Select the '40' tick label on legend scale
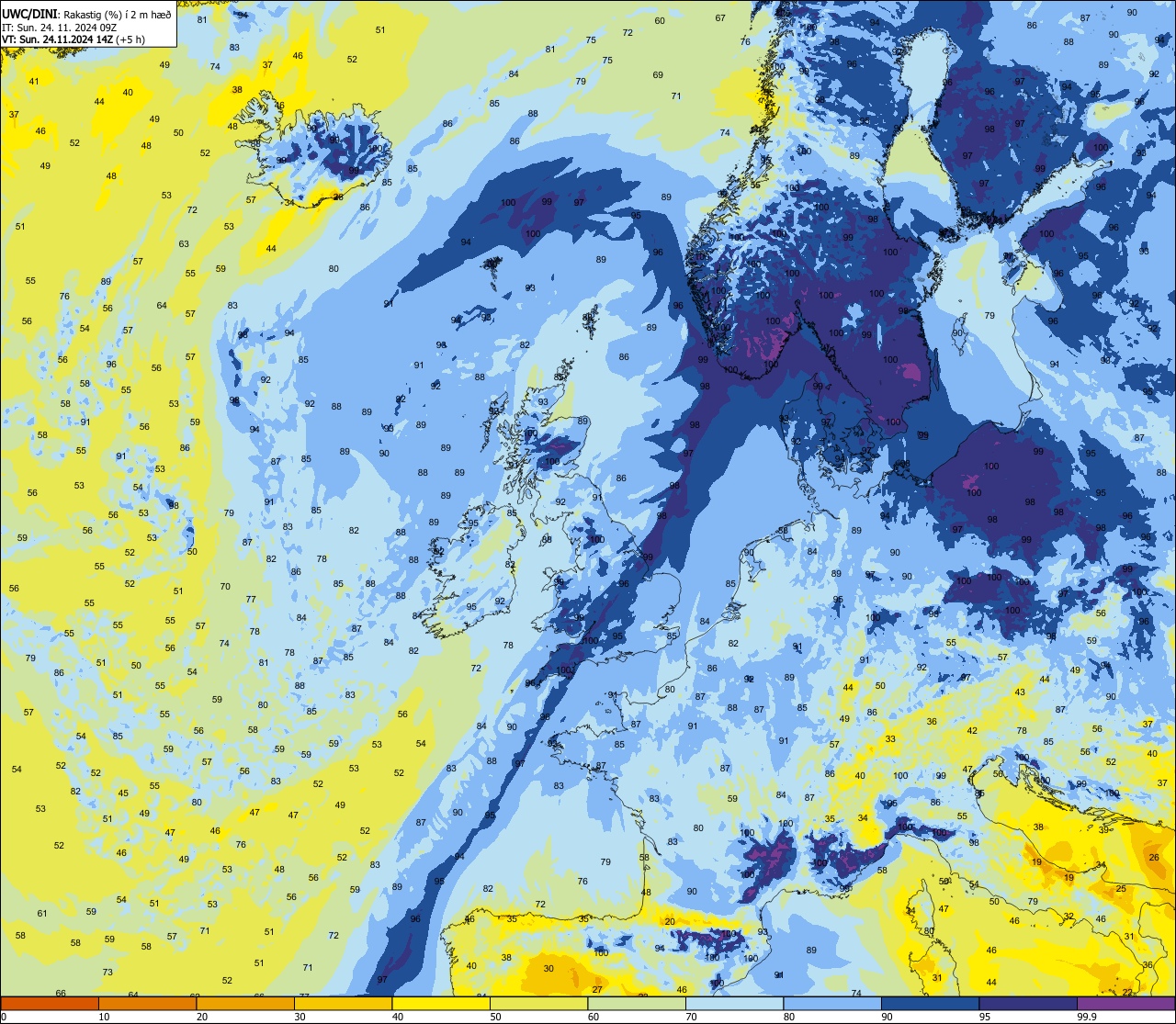1176x1024 pixels. 397,1017
